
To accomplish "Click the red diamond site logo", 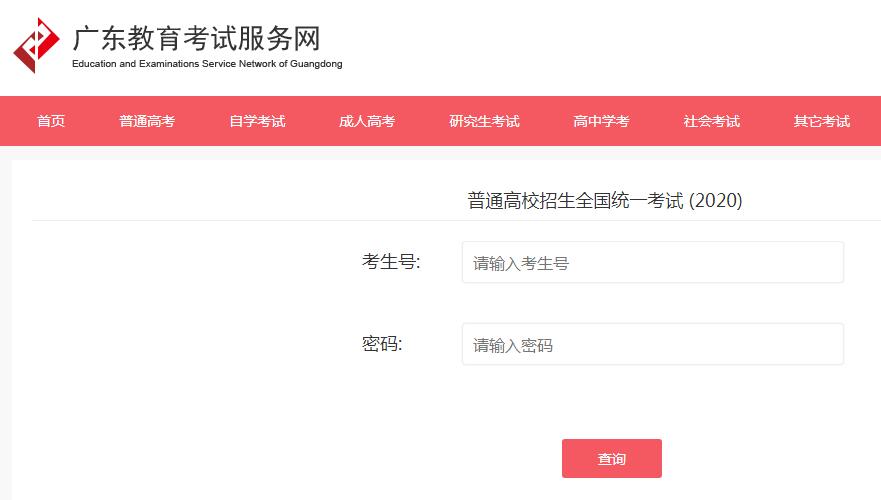I will pos(37,46).
